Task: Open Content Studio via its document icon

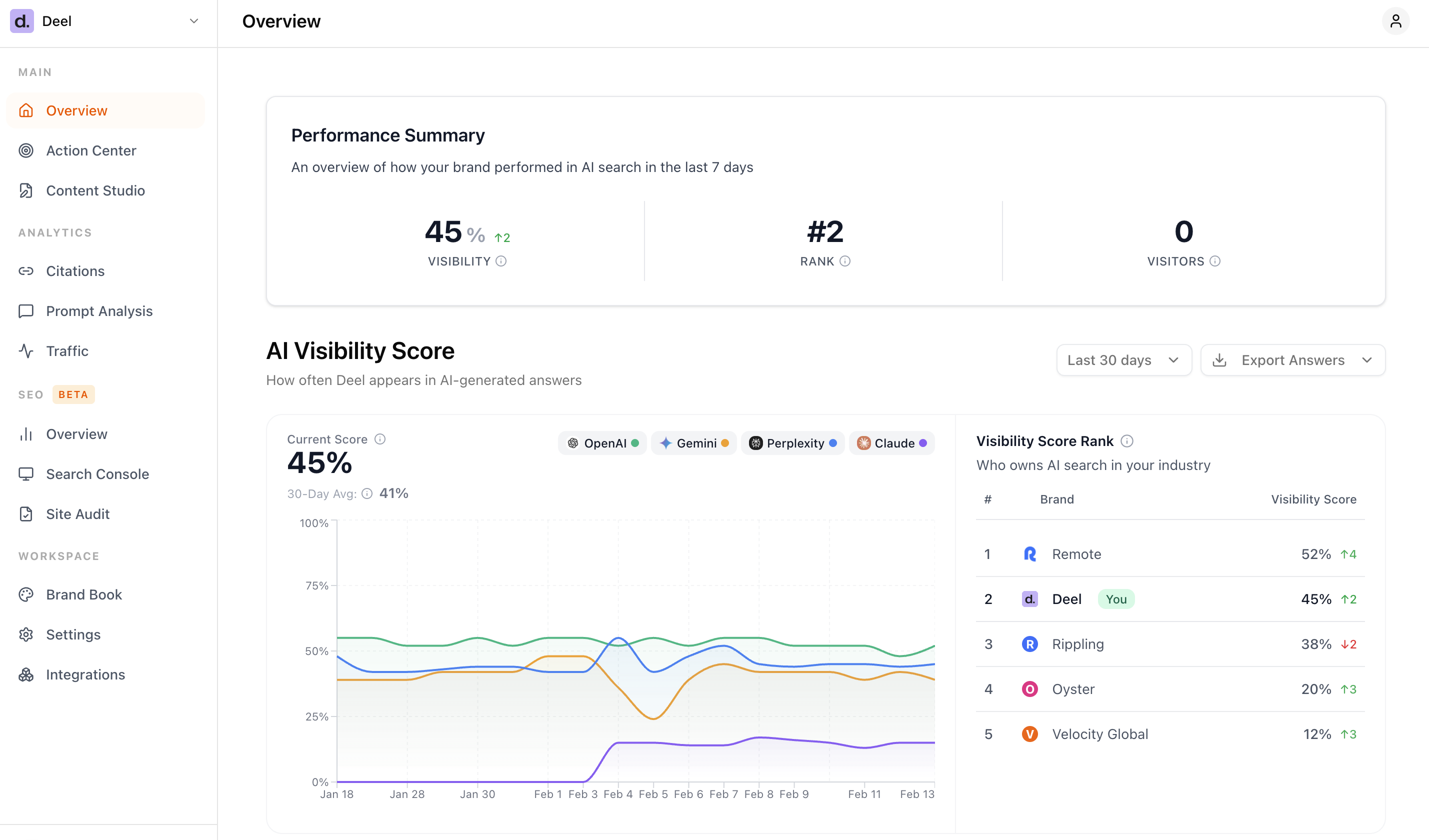Action: pyautogui.click(x=26, y=190)
